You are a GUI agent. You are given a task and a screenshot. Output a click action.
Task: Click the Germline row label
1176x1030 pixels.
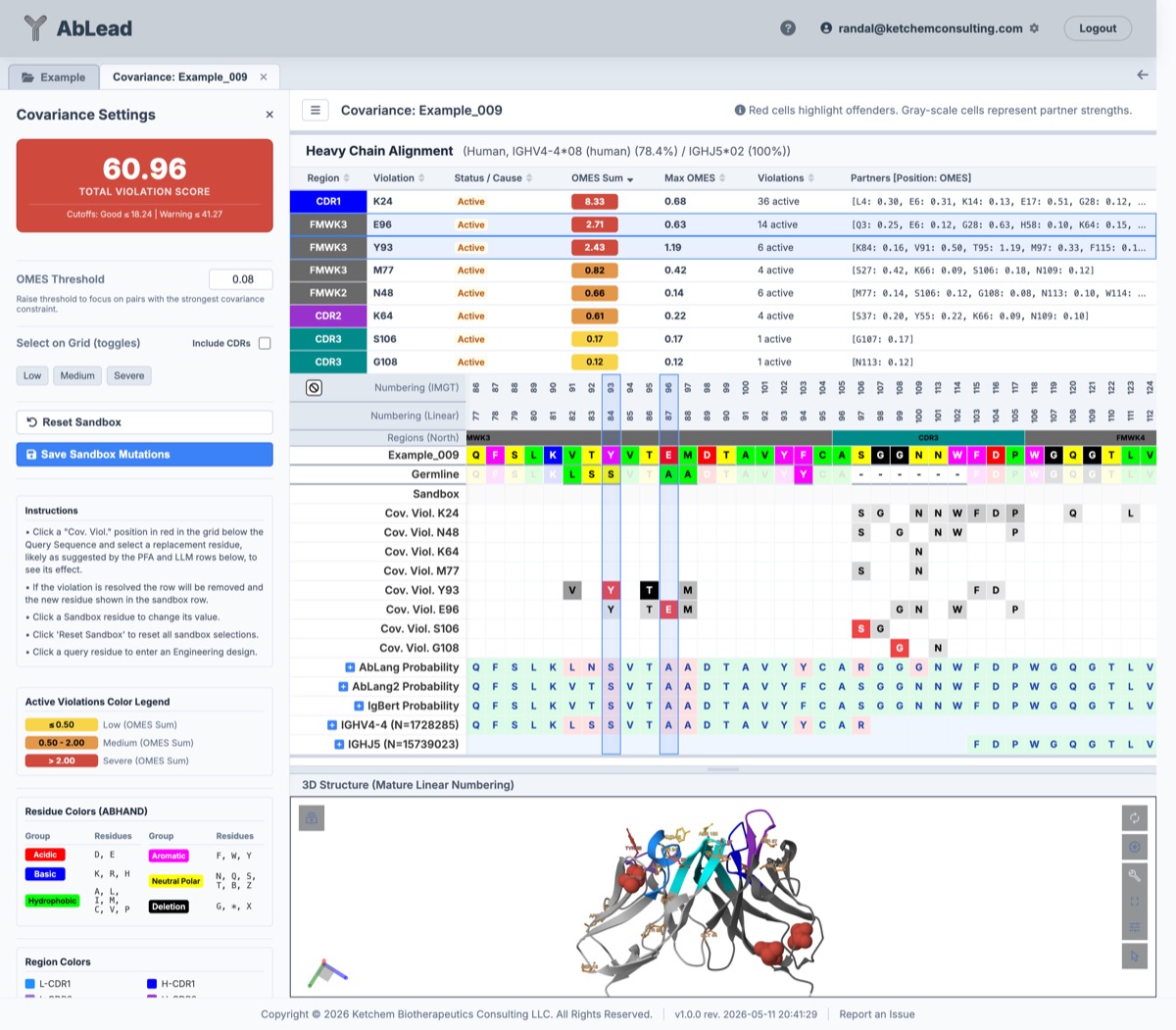pyautogui.click(x=435, y=474)
